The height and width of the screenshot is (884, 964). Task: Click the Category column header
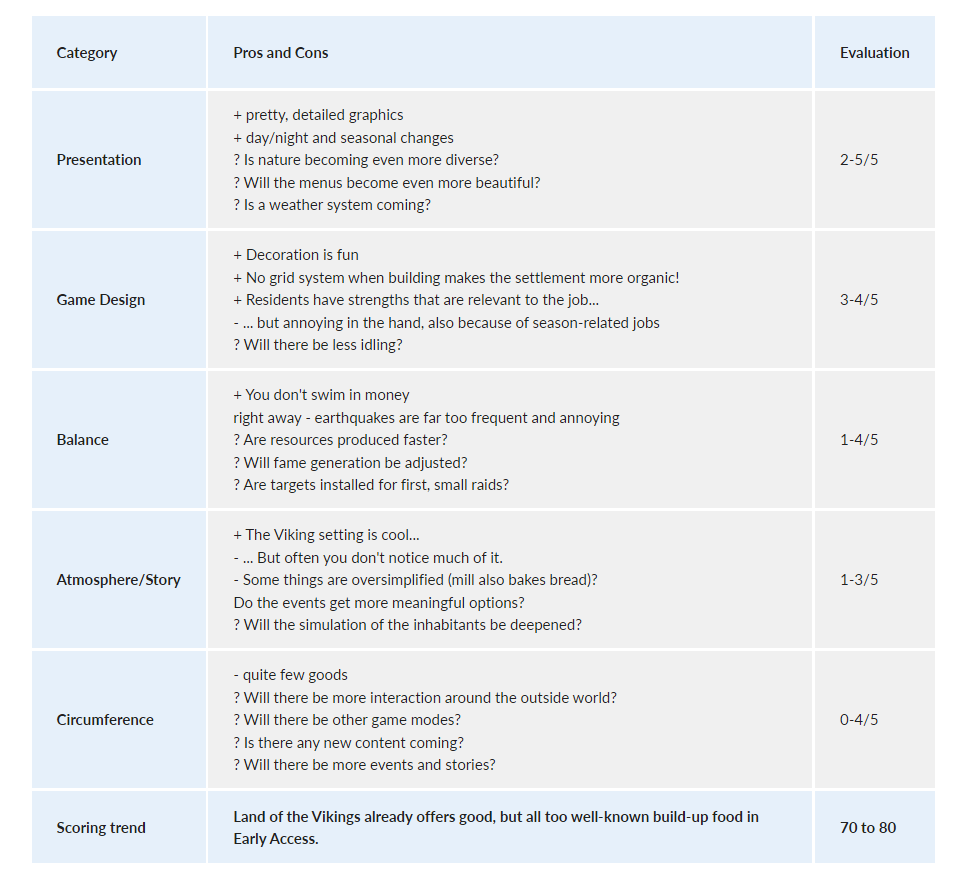87,53
